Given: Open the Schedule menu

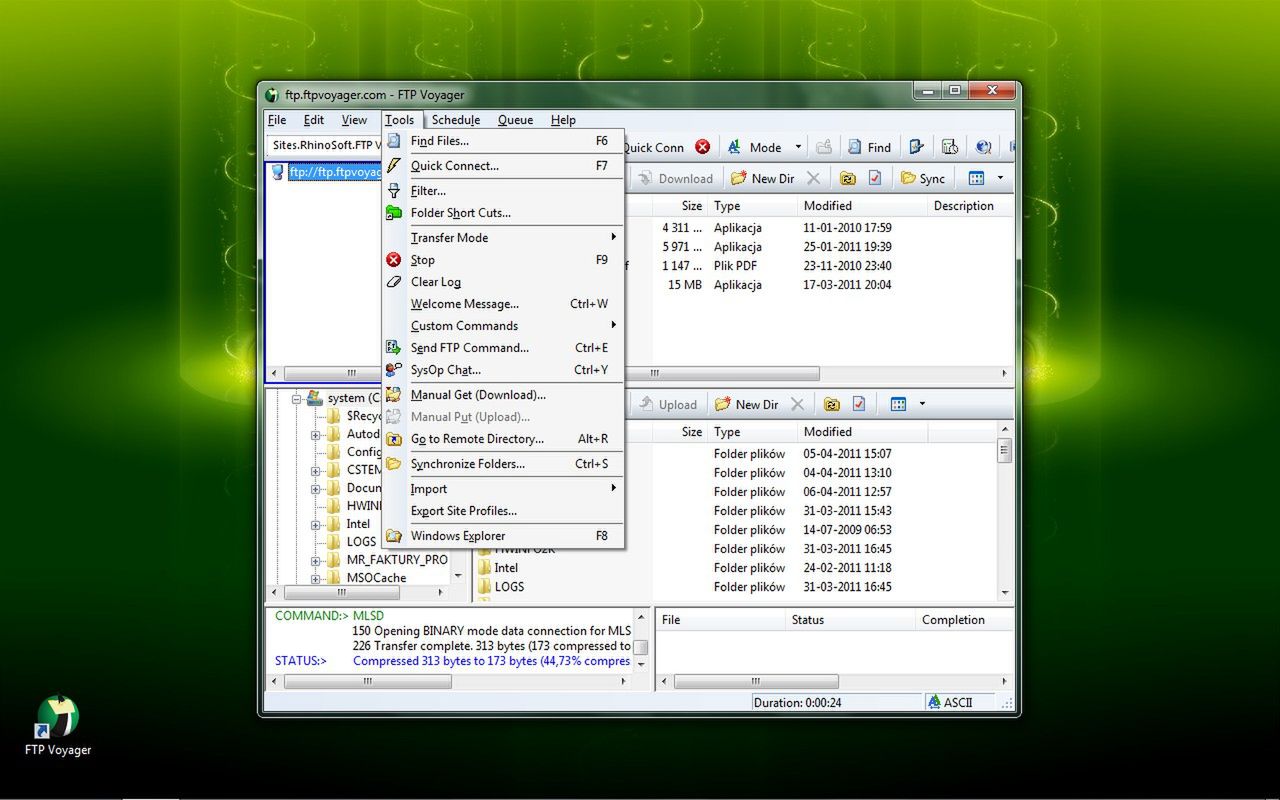Looking at the screenshot, I should [456, 120].
